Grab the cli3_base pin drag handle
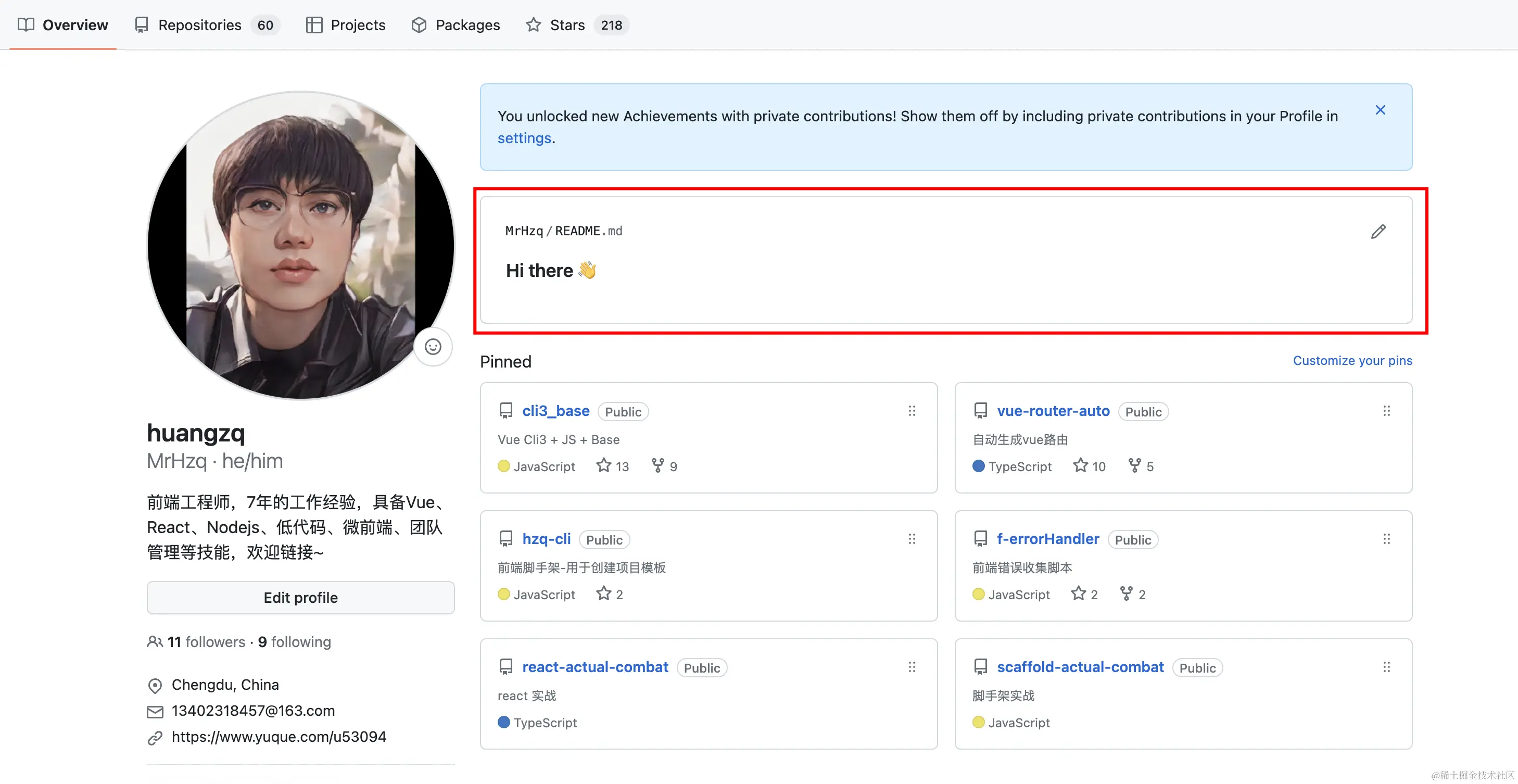This screenshot has height=784, width=1518. 912,411
